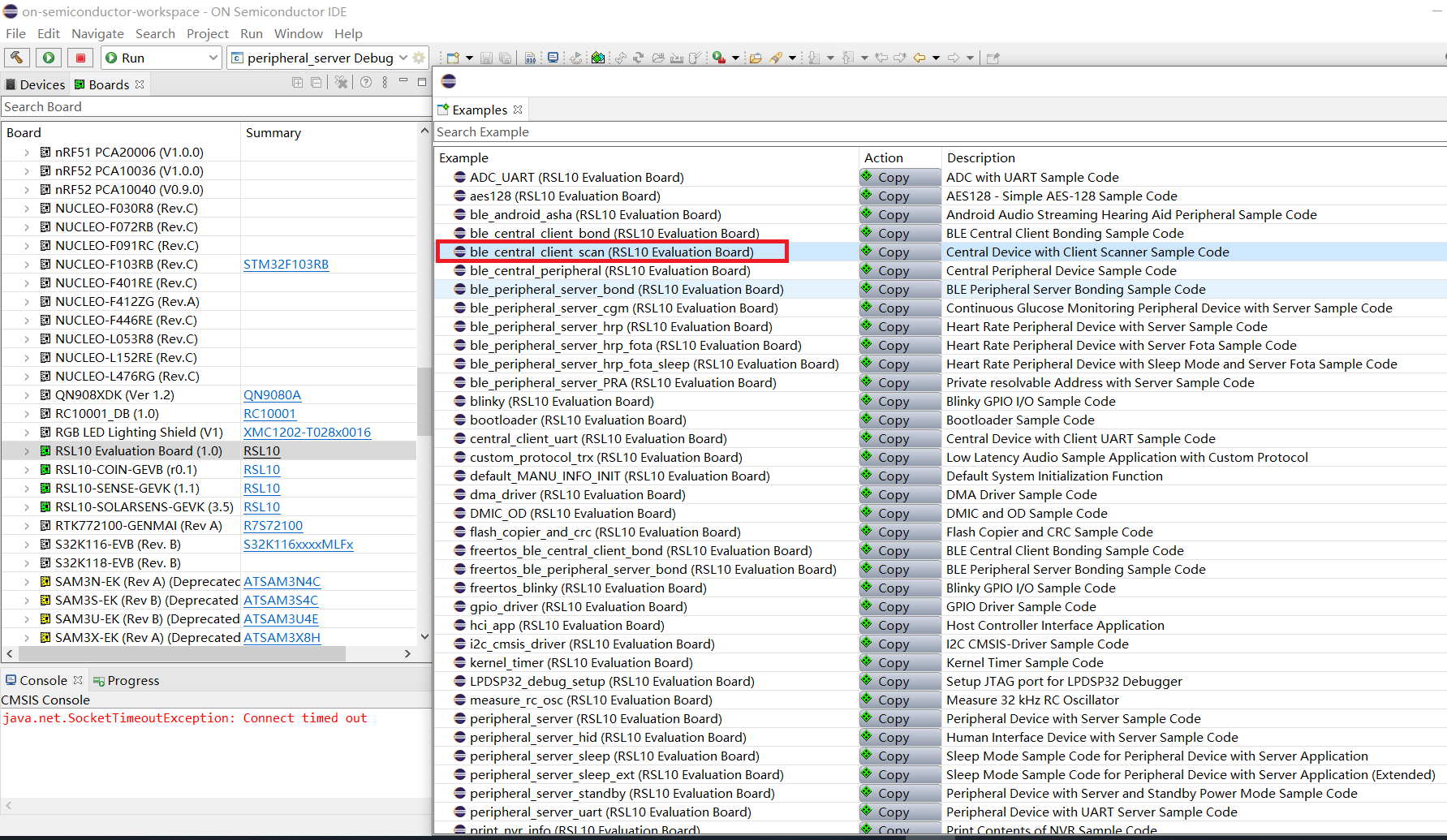Click the run-with-toolbox external tools icon
Image resolution: width=1447 pixels, height=840 pixels.
click(719, 58)
